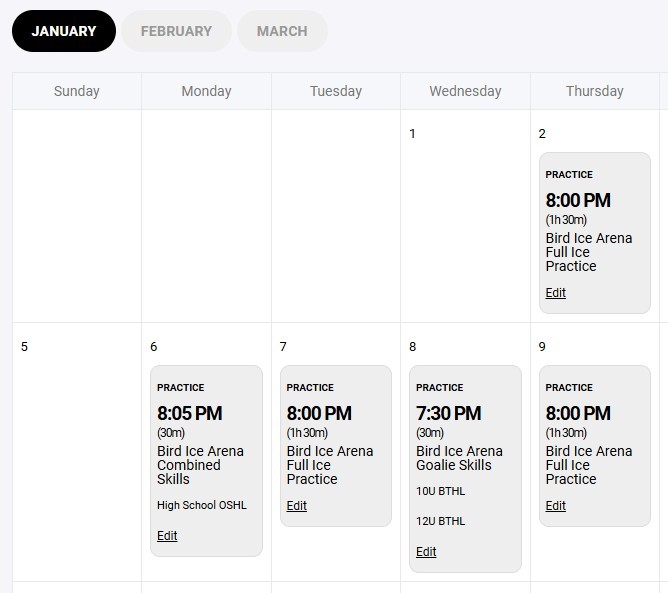668x593 pixels.
Task: Click the Sunday column header
Action: point(77,91)
